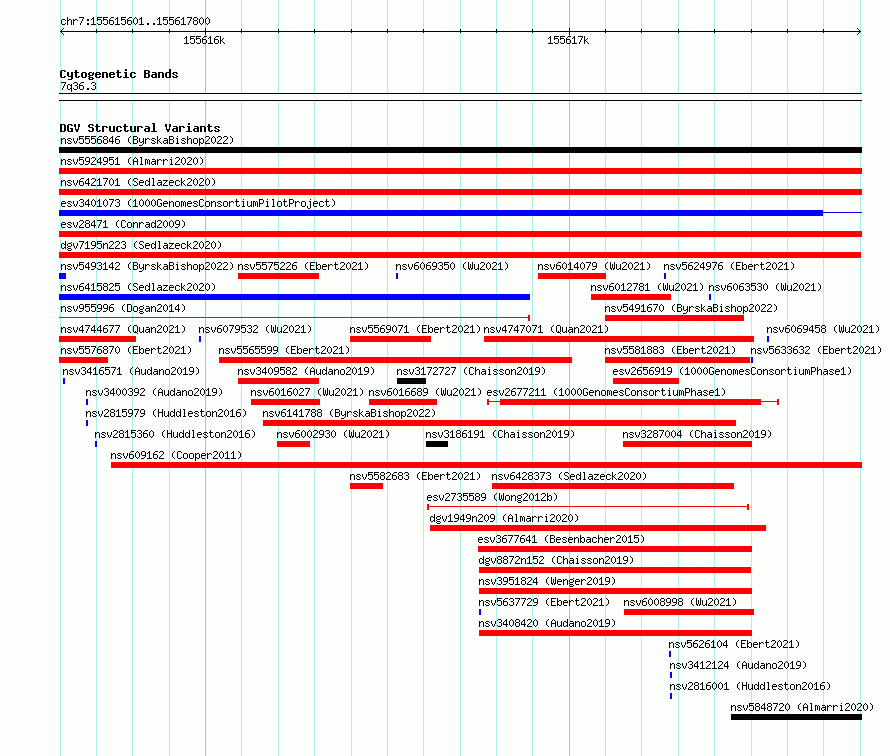The height and width of the screenshot is (756, 890).
Task: Open nsv5637729 (Ebert2021) label
Action: click(x=544, y=602)
